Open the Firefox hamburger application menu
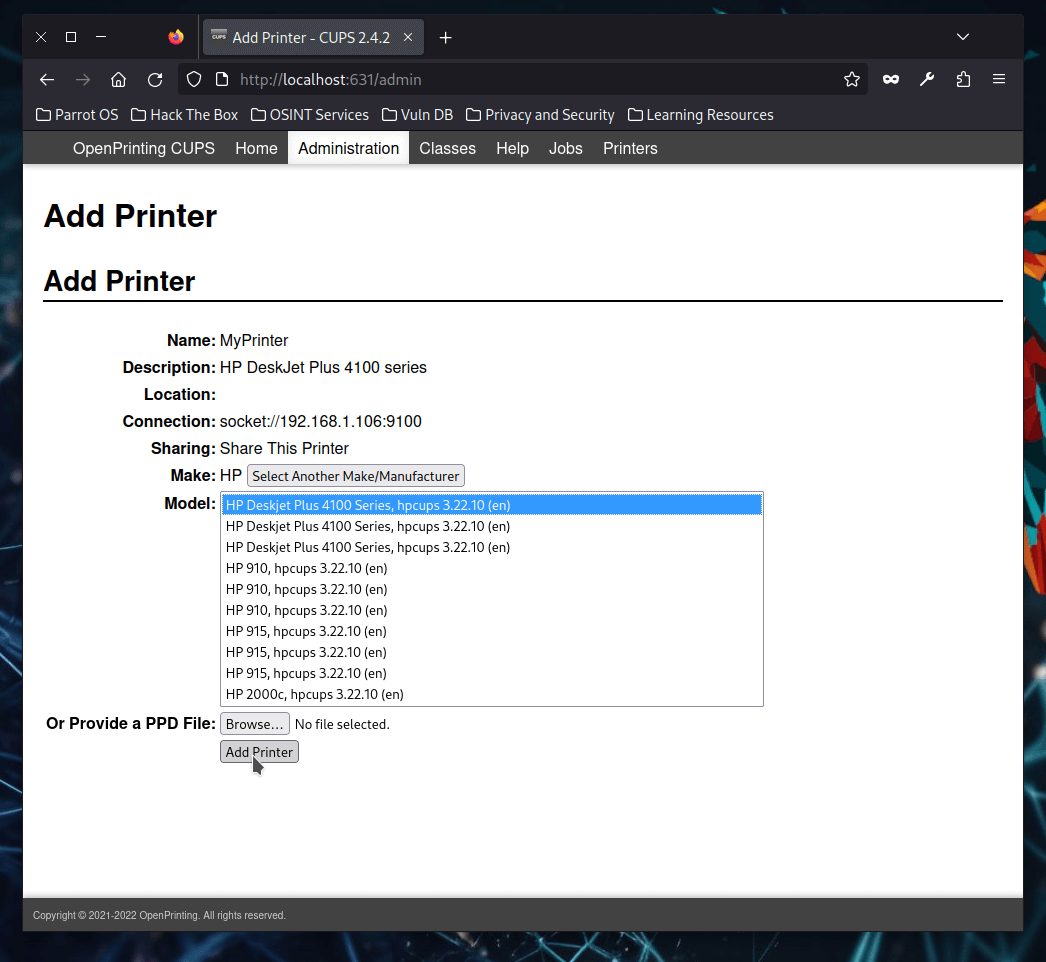The image size is (1046, 962). click(x=998, y=79)
